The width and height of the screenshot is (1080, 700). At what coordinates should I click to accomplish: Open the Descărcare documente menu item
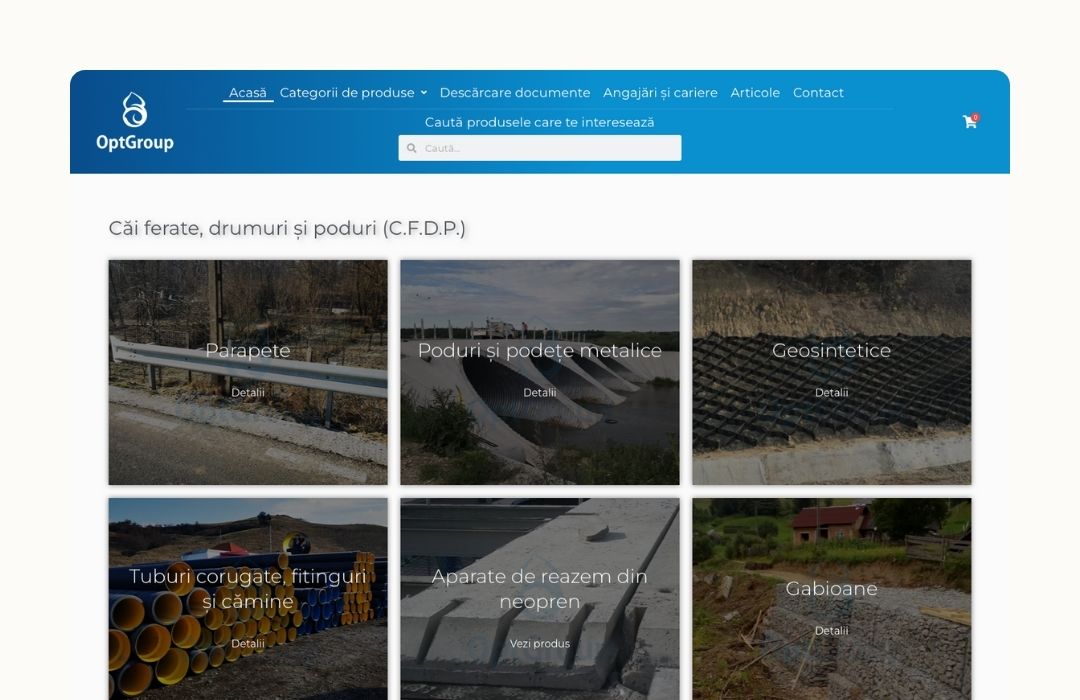515,92
